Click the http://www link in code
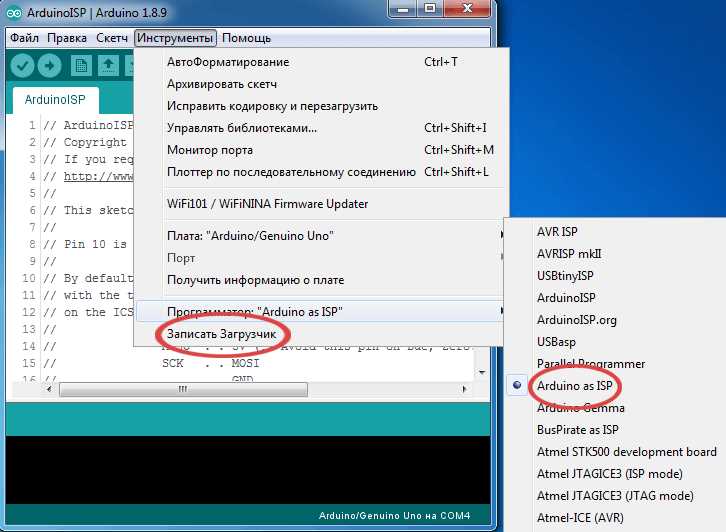The width and height of the screenshot is (726, 532). [99, 176]
